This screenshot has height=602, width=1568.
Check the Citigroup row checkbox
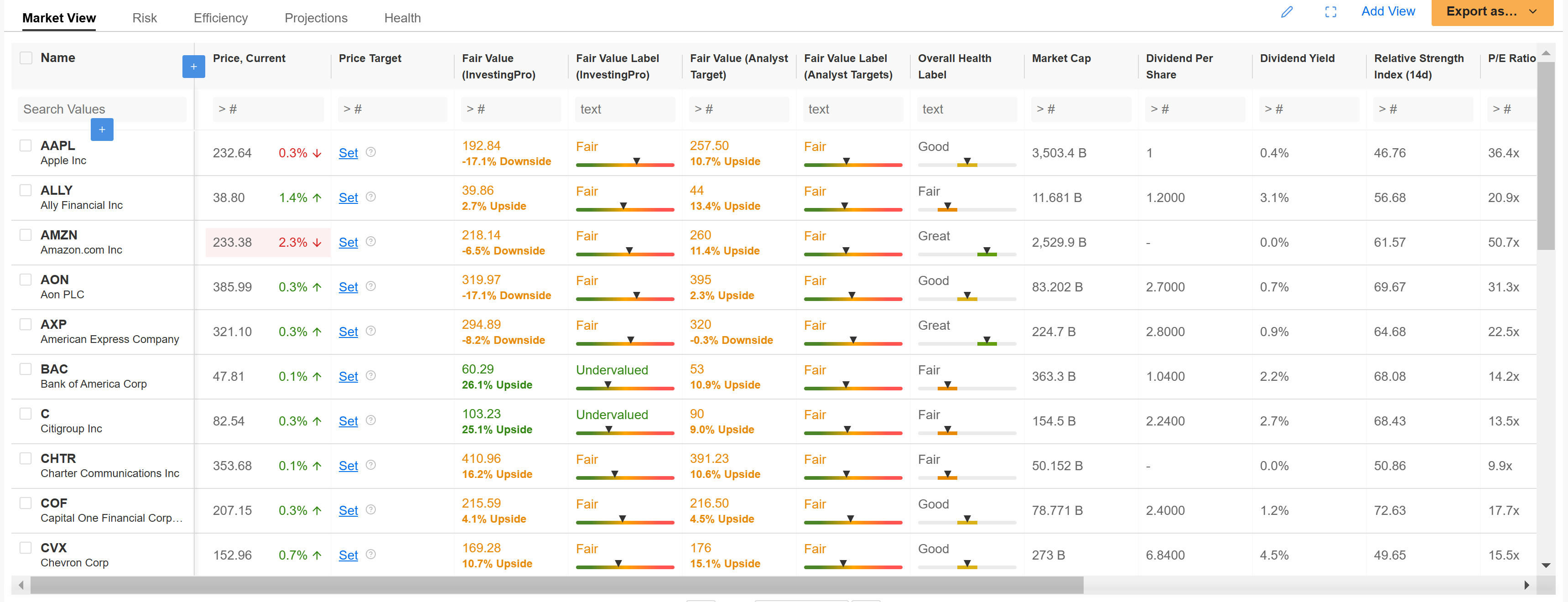(26, 413)
